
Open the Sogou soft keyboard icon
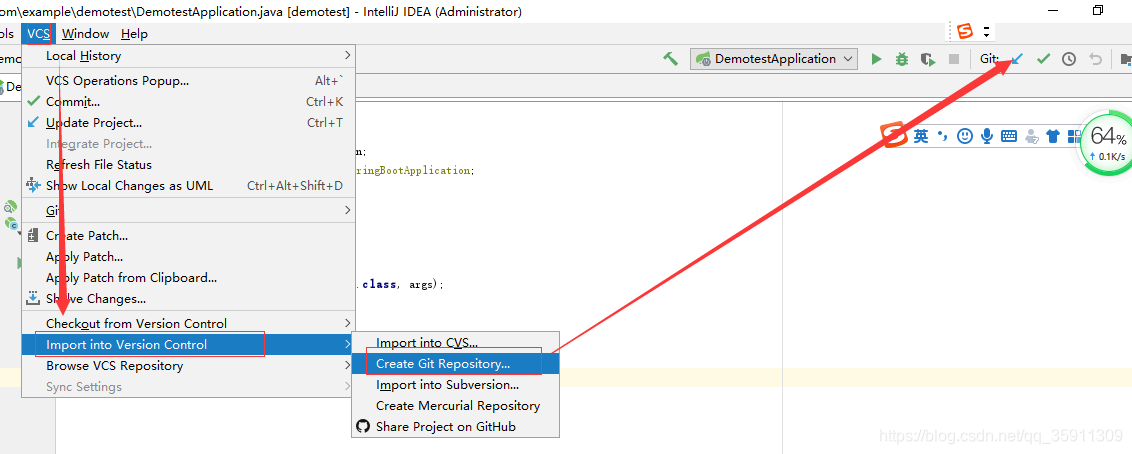click(x=1009, y=136)
